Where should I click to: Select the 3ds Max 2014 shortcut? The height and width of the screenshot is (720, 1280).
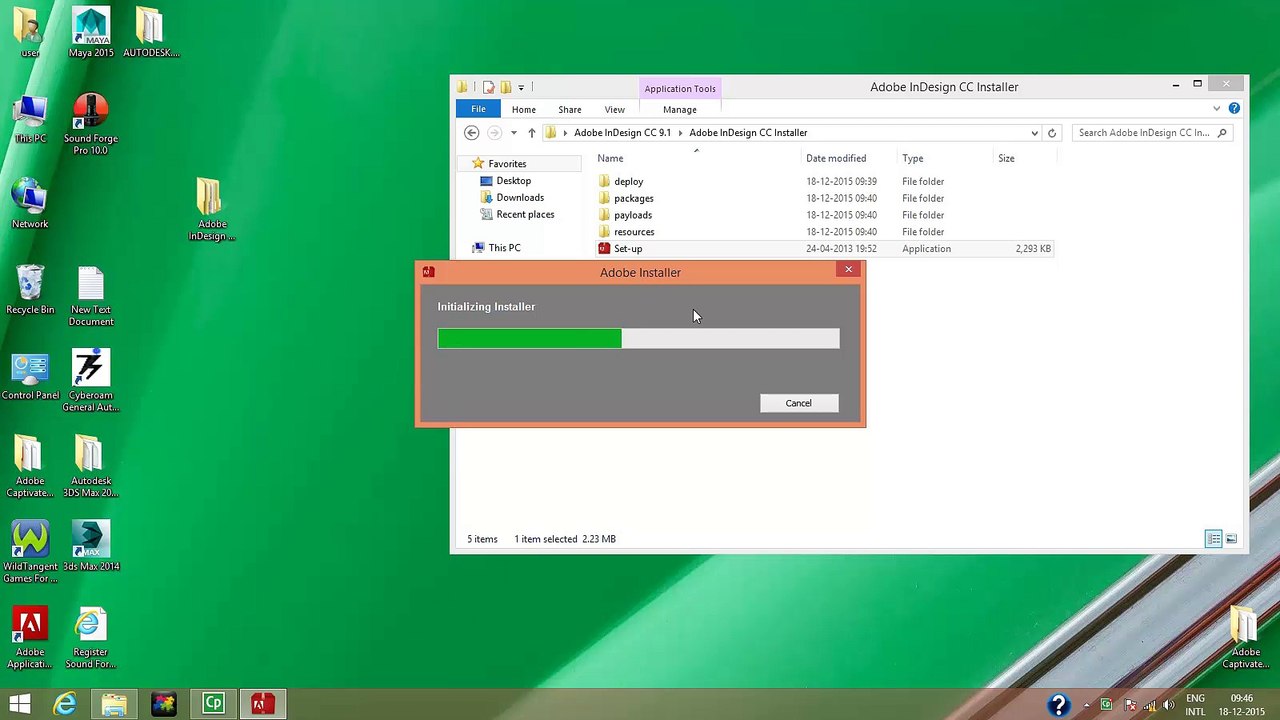[x=91, y=546]
